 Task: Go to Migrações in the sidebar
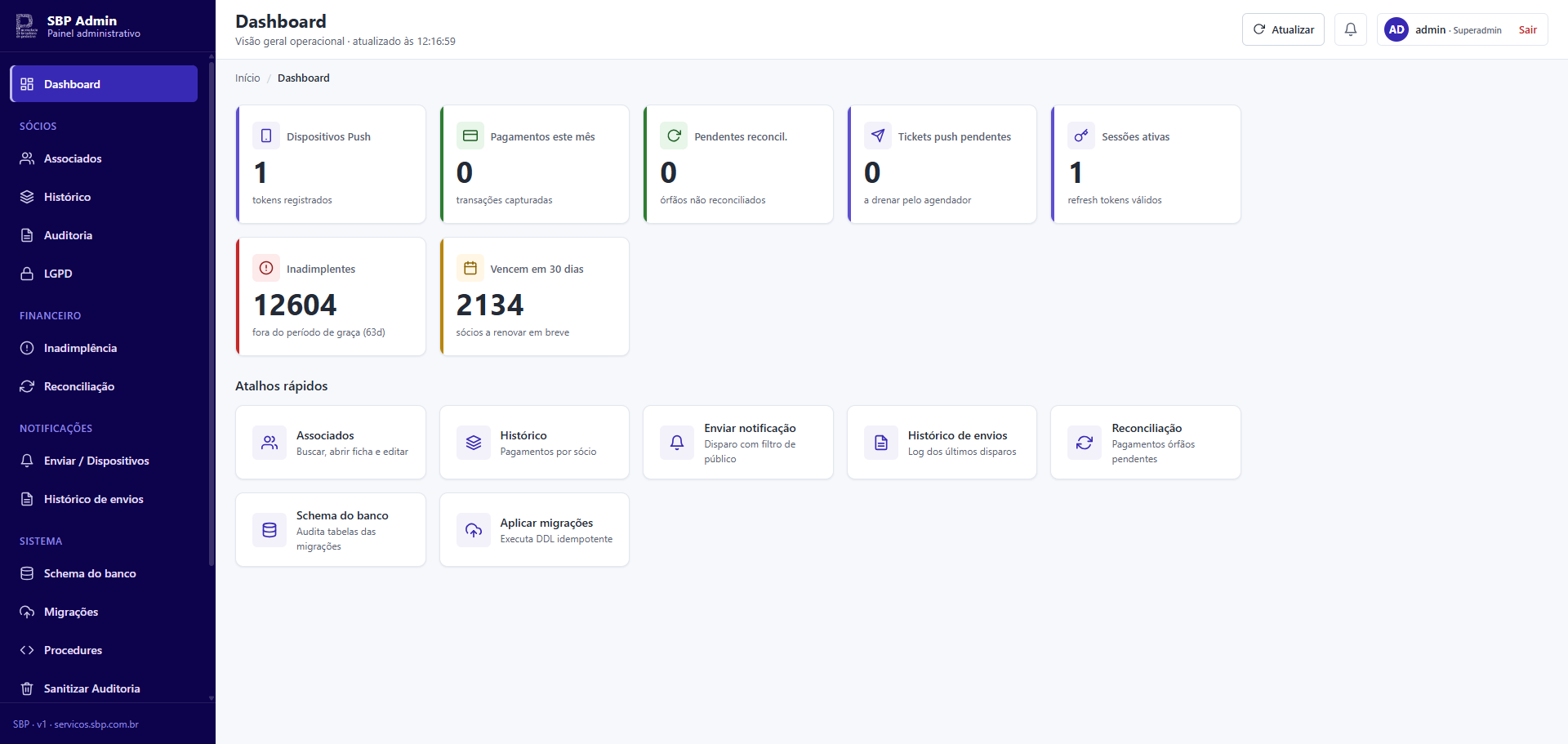(104, 612)
